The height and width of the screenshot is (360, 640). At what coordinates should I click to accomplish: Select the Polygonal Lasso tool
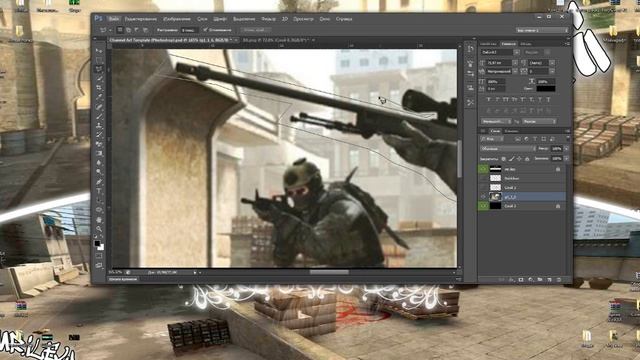click(x=99, y=69)
